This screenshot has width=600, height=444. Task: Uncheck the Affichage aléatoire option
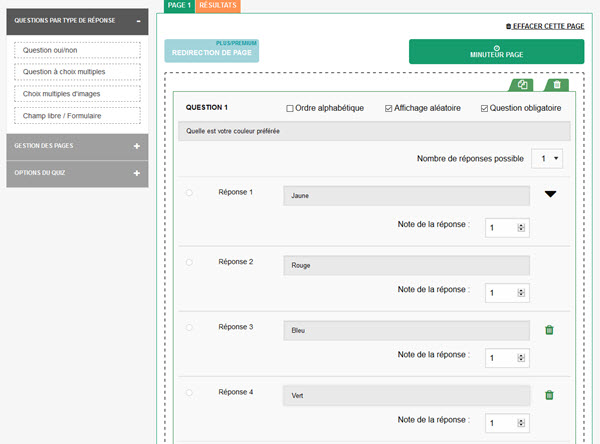pos(388,109)
